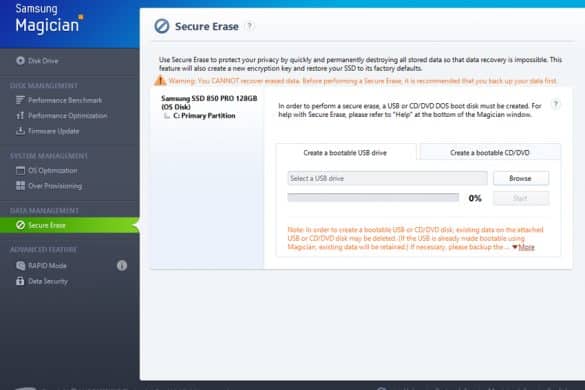Open Disk Drive icon in sidebar
The image size is (585, 390).
(x=20, y=60)
